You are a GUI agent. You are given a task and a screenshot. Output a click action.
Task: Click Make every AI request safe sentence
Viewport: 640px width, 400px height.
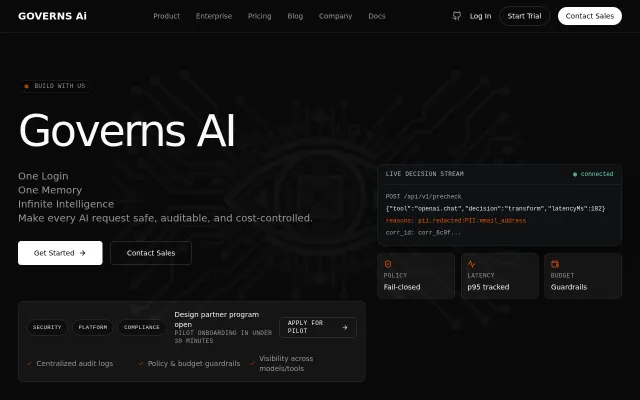[165, 218]
